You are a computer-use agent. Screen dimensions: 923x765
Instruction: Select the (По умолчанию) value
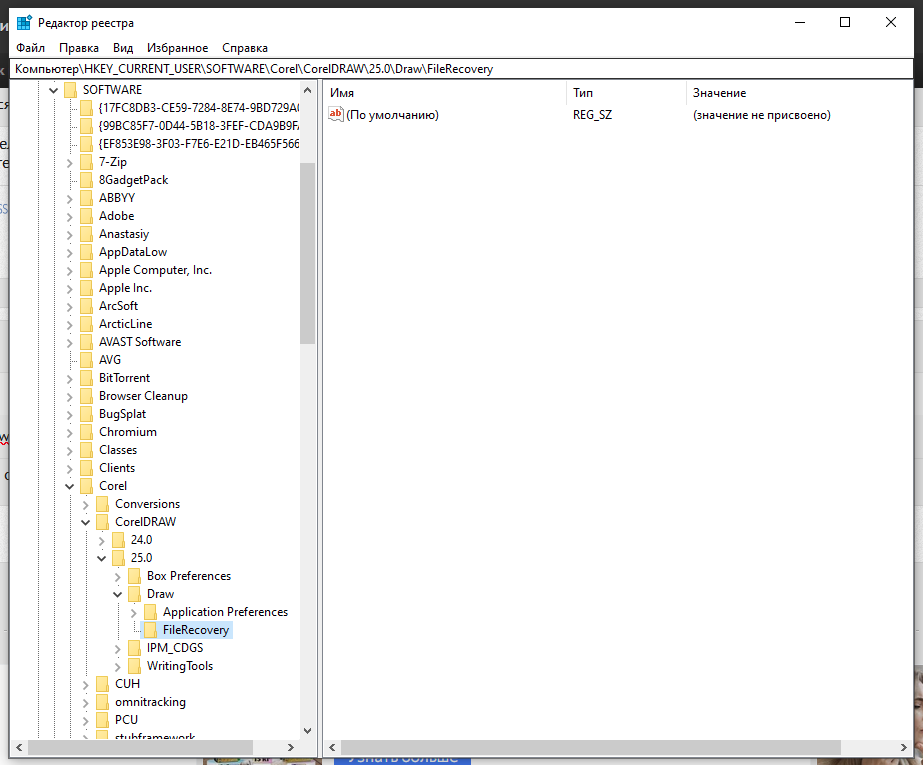393,115
